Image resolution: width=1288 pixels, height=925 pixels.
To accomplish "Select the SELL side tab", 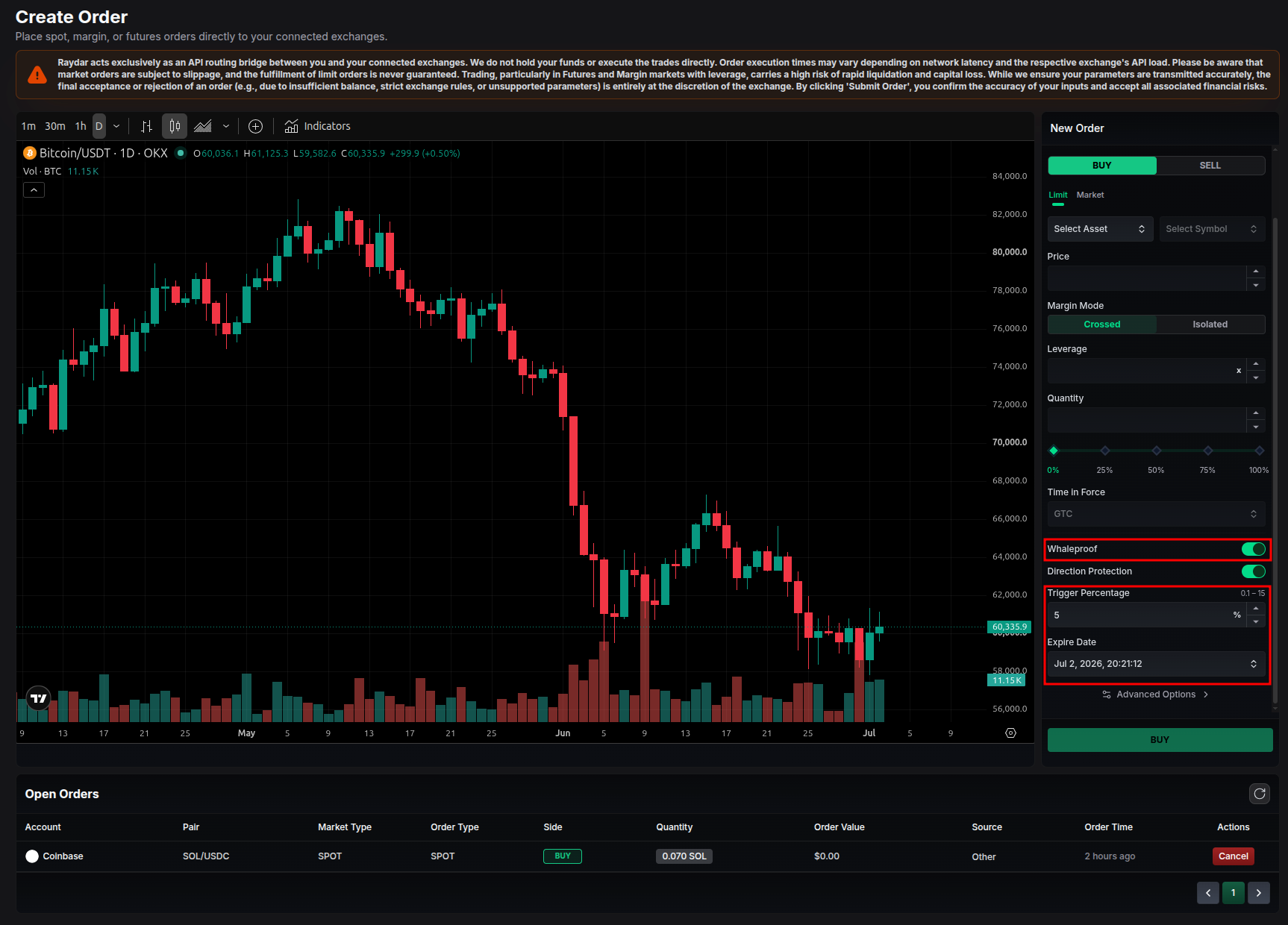I will pos(1210,166).
